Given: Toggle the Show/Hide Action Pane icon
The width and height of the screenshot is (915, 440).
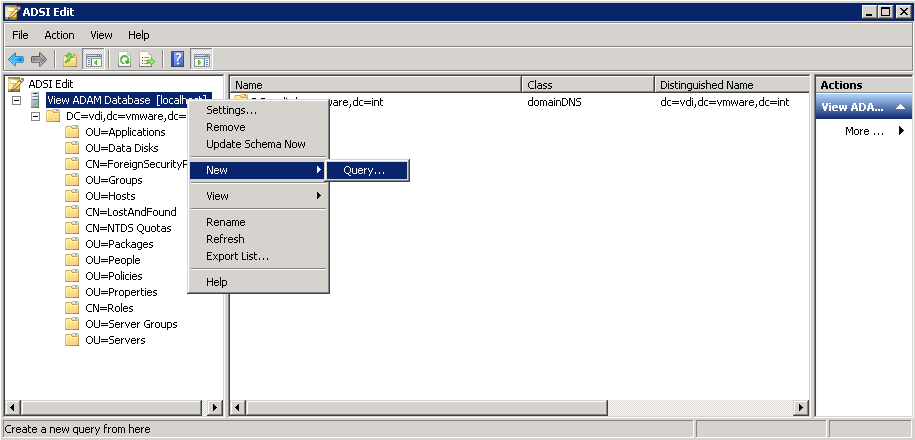Looking at the screenshot, I should click(x=201, y=59).
